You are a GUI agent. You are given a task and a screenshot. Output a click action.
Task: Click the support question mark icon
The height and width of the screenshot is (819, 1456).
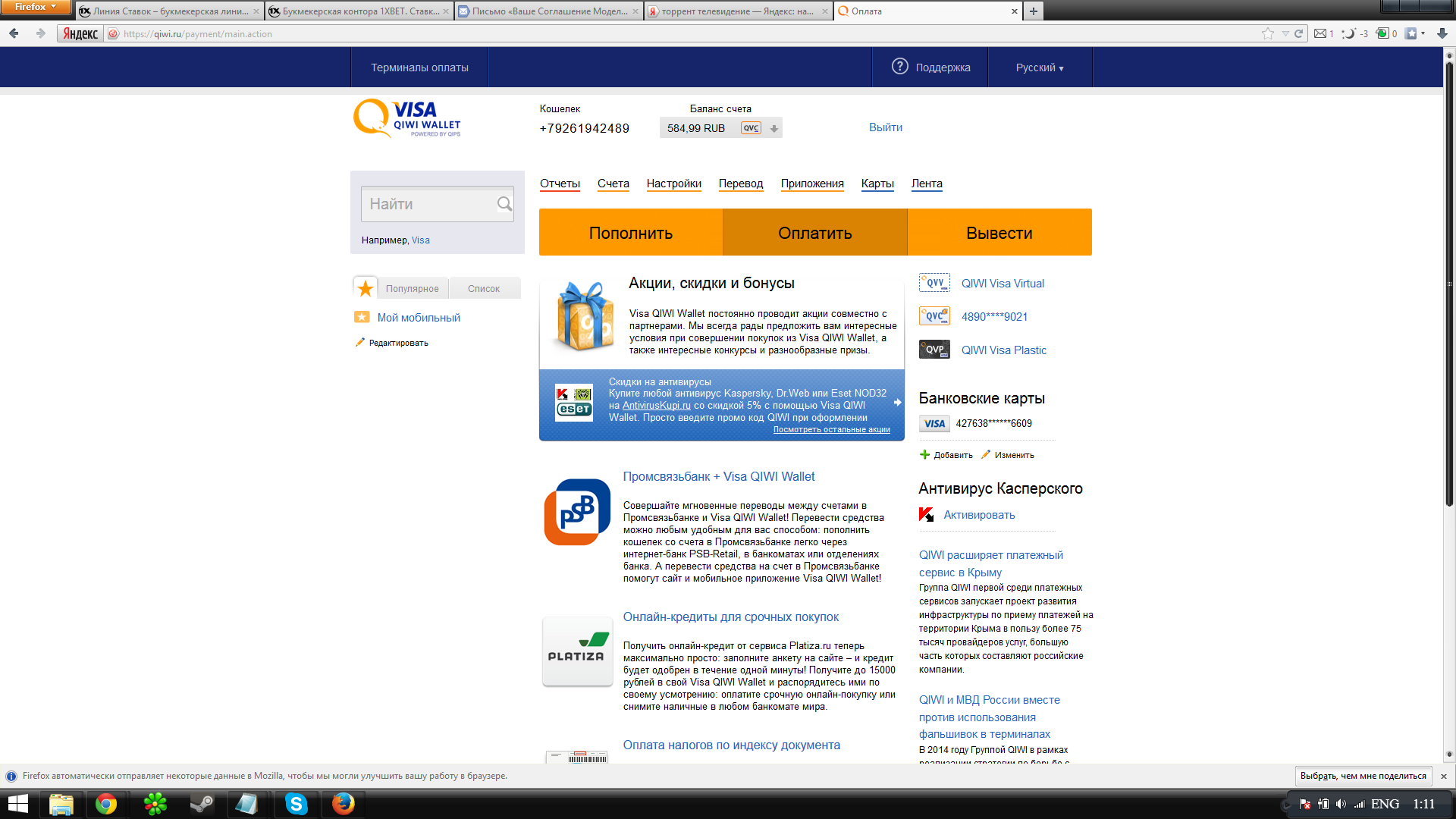point(899,67)
